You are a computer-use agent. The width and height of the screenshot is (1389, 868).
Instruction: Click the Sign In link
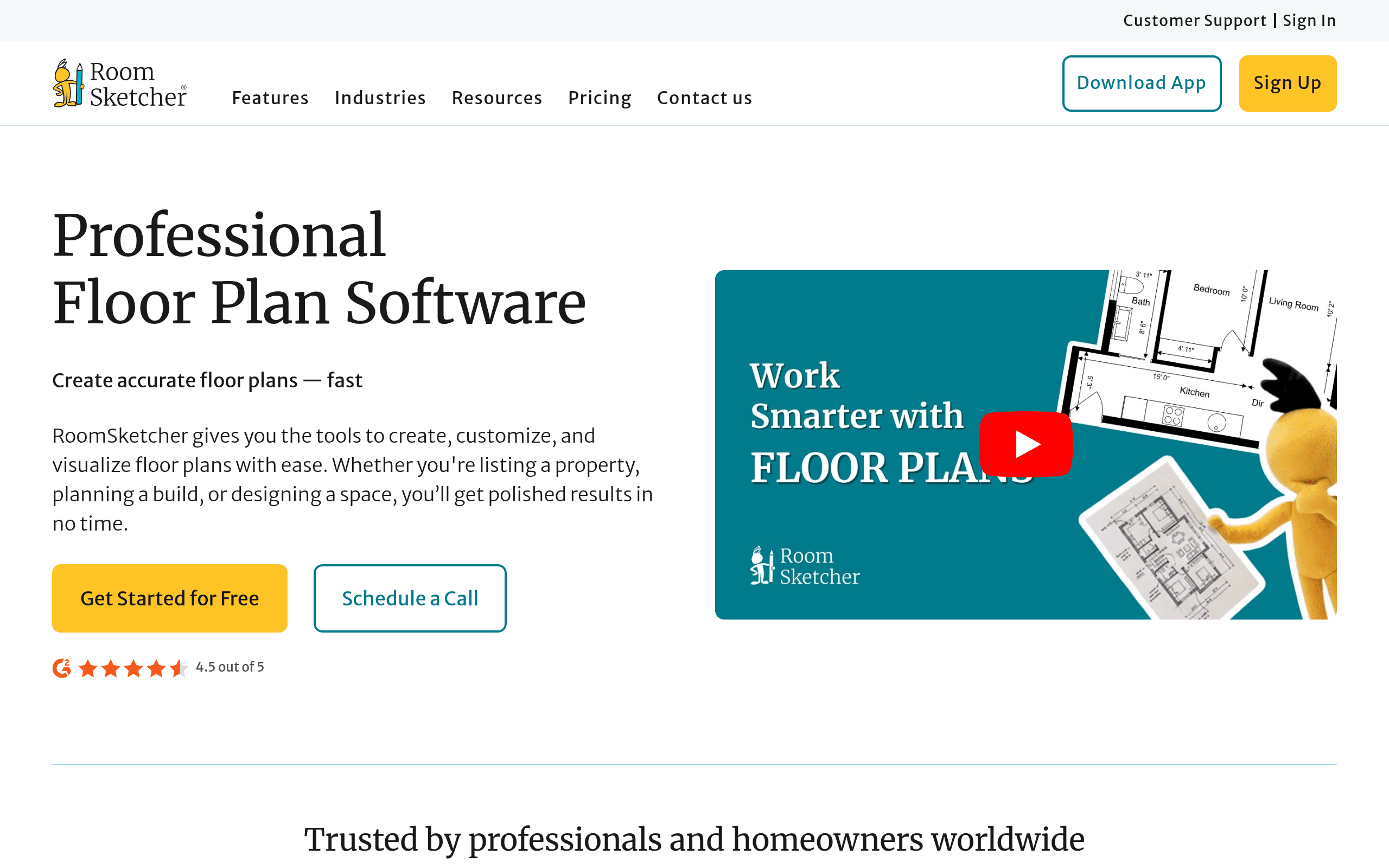pyautogui.click(x=1309, y=21)
